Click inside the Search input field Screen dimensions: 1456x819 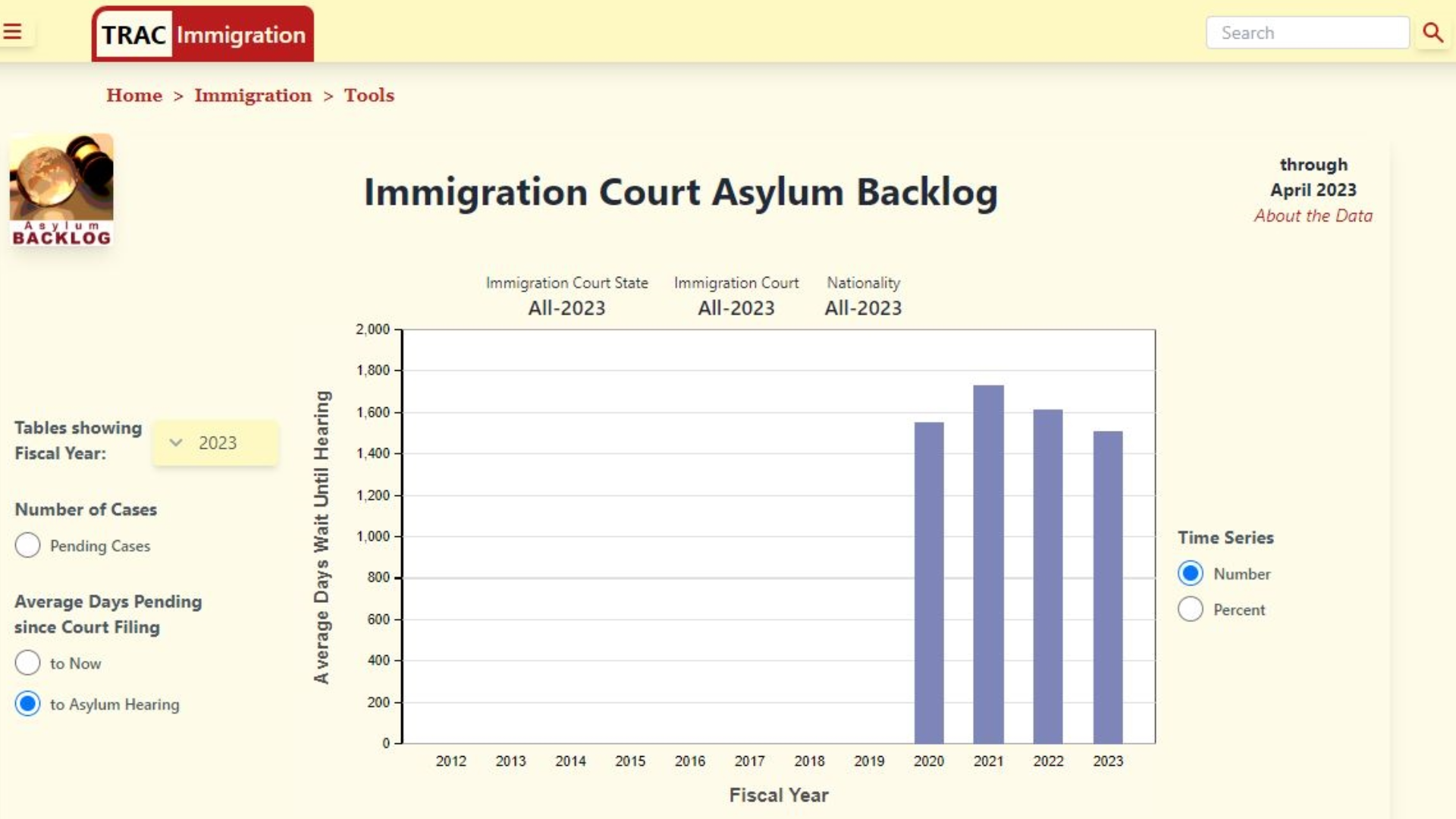pyautogui.click(x=1307, y=32)
